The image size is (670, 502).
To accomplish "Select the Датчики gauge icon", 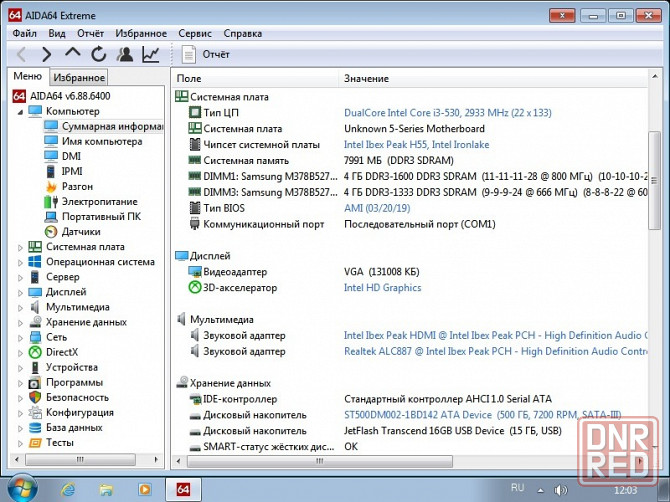I will tap(51, 232).
